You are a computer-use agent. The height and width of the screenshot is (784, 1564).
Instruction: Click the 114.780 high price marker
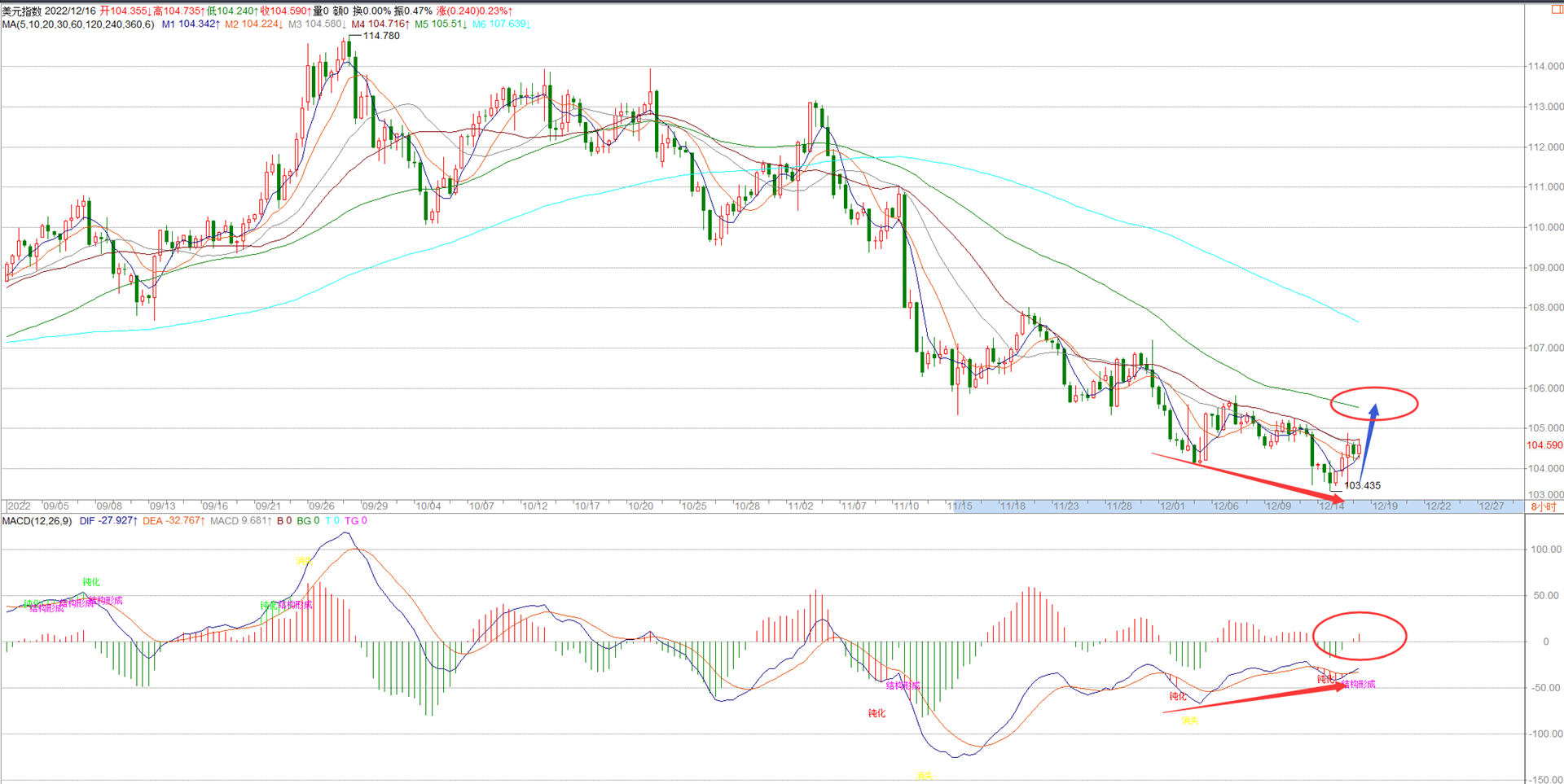380,36
